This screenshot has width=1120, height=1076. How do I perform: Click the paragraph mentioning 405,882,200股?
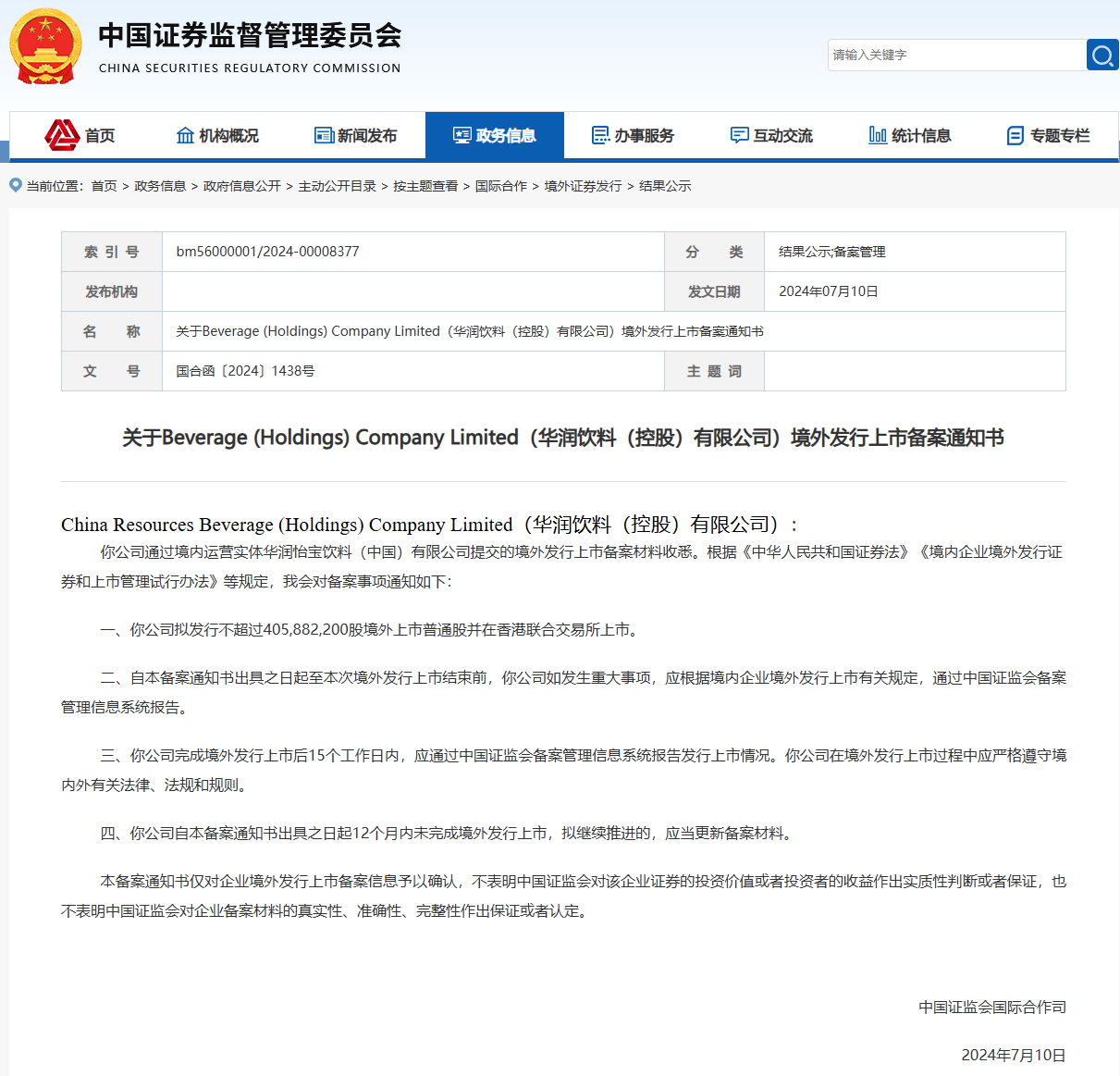tap(370, 630)
